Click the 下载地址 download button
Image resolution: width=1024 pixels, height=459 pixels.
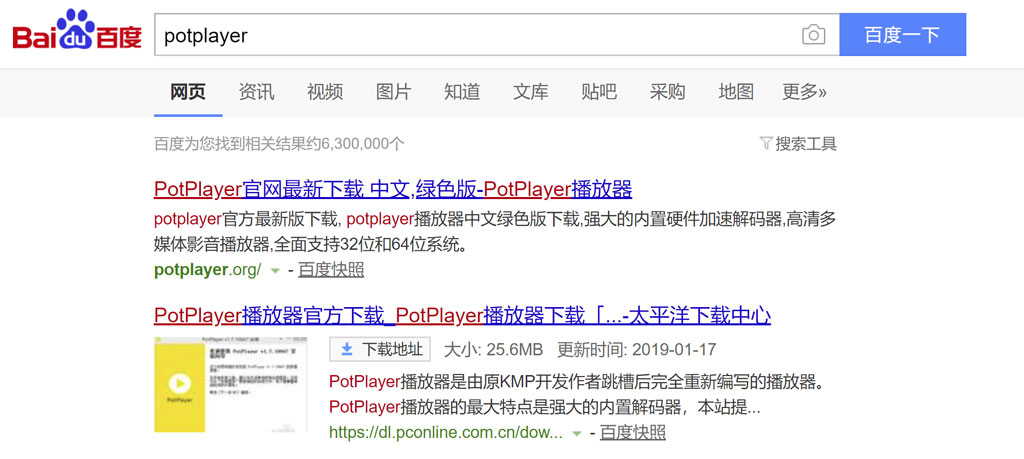click(380, 349)
